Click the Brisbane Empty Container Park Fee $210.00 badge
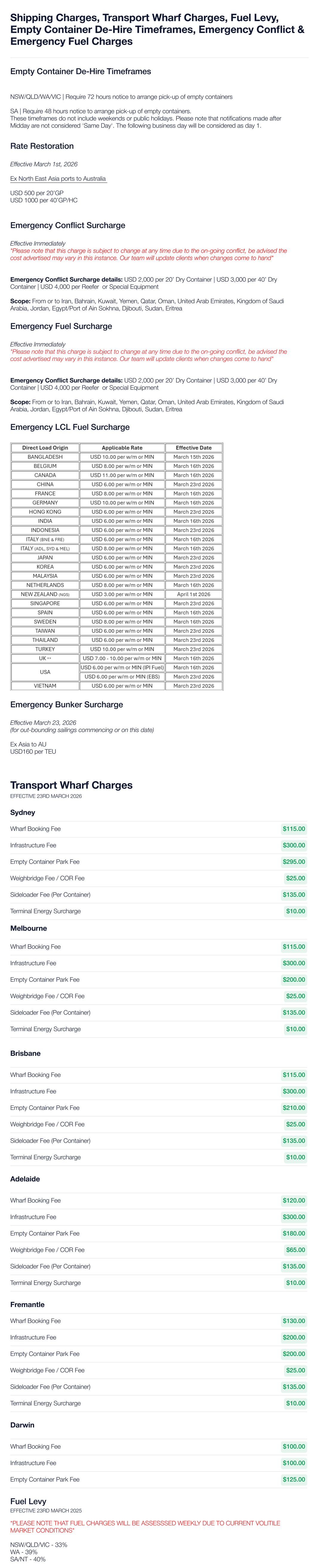Viewport: 334px width, 1568px height. click(x=294, y=1108)
